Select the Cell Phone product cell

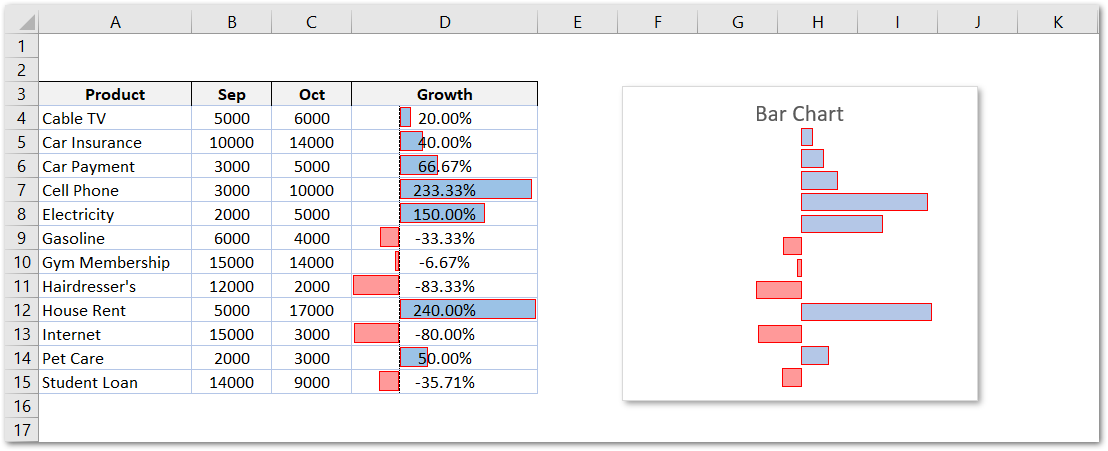tap(115, 190)
